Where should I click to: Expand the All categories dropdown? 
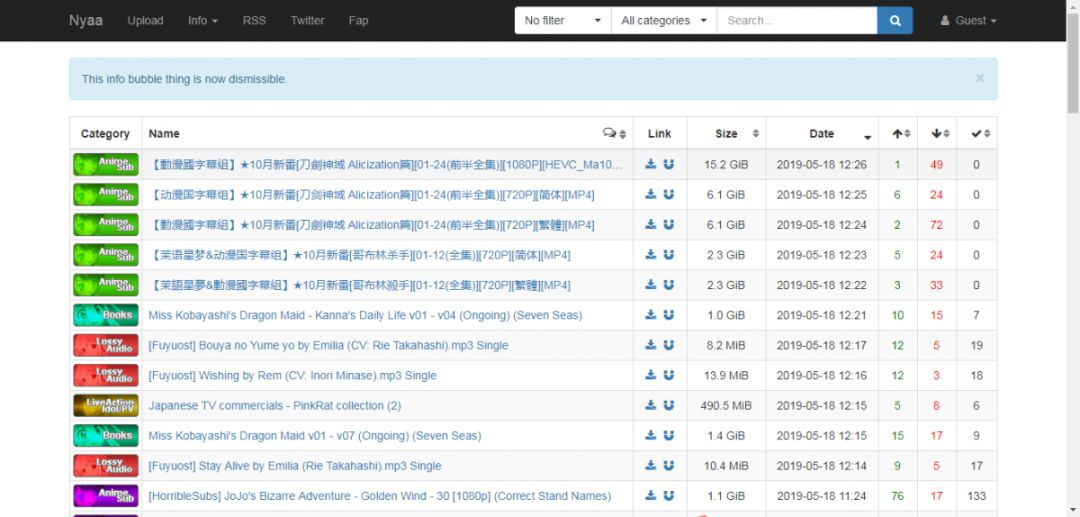(663, 20)
